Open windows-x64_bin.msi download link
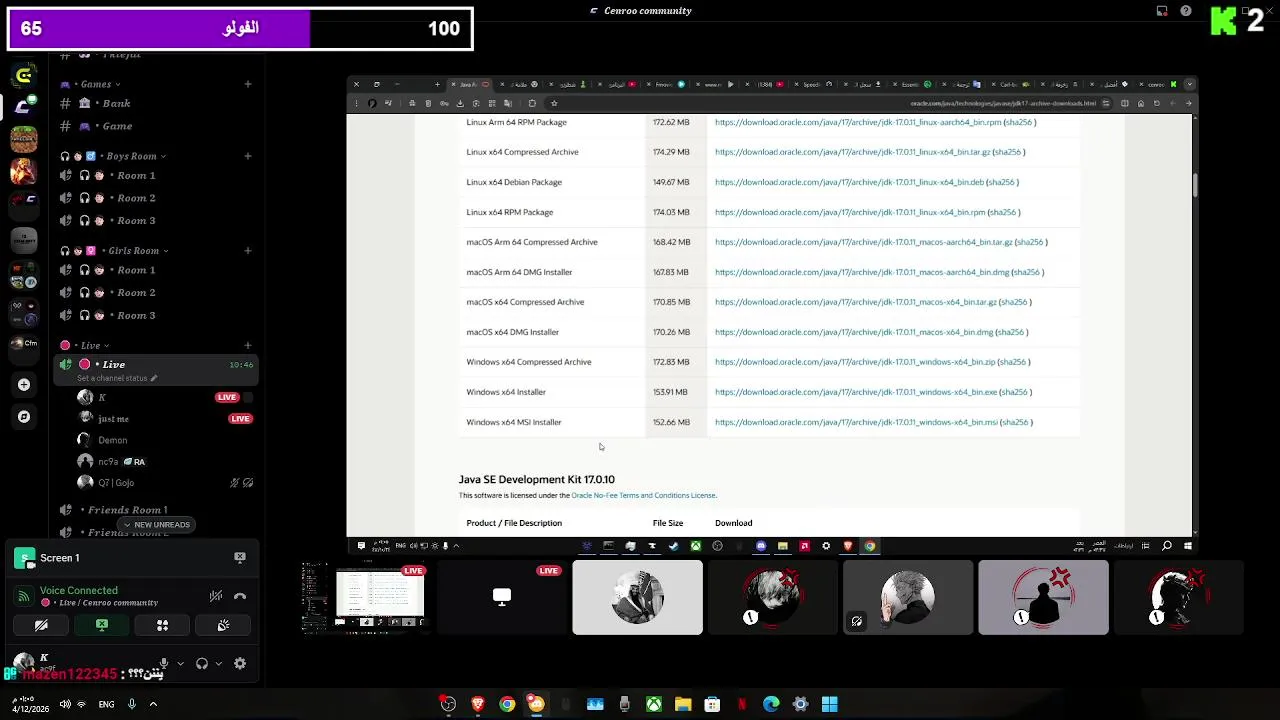Viewport: 1280px width, 720px height. tap(856, 422)
